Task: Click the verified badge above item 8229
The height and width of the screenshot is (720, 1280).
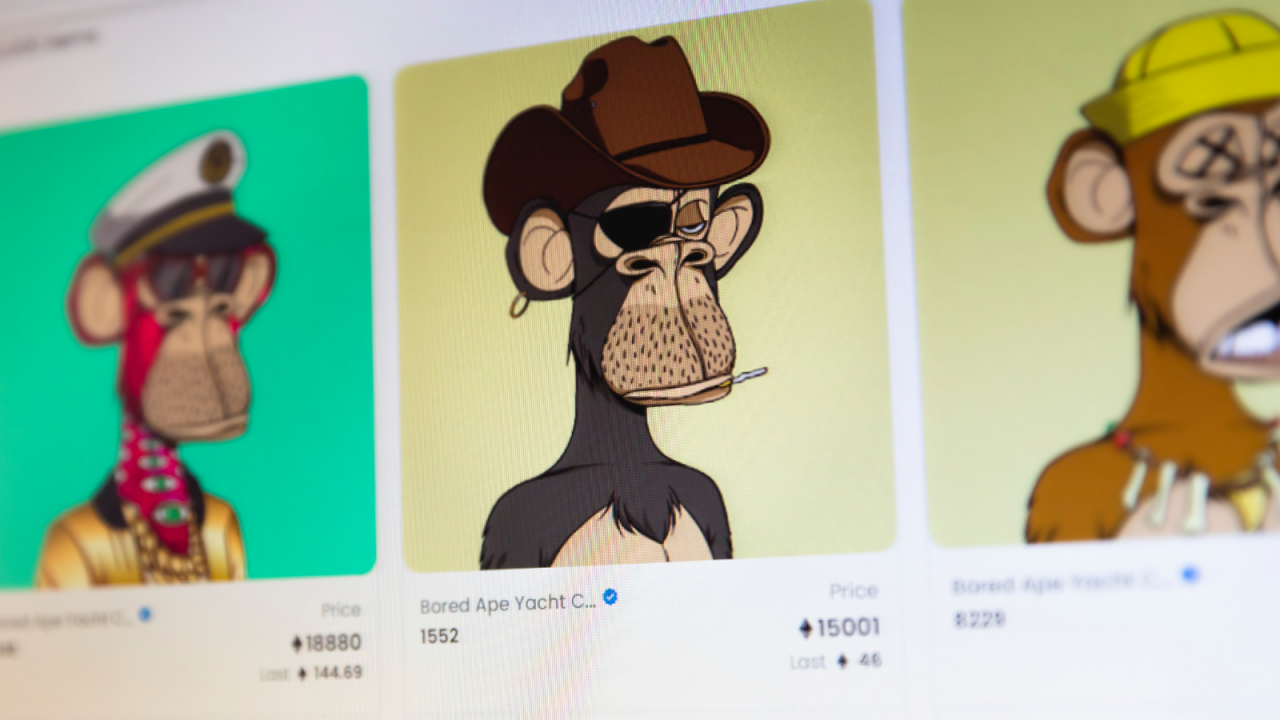Action: point(1189,575)
